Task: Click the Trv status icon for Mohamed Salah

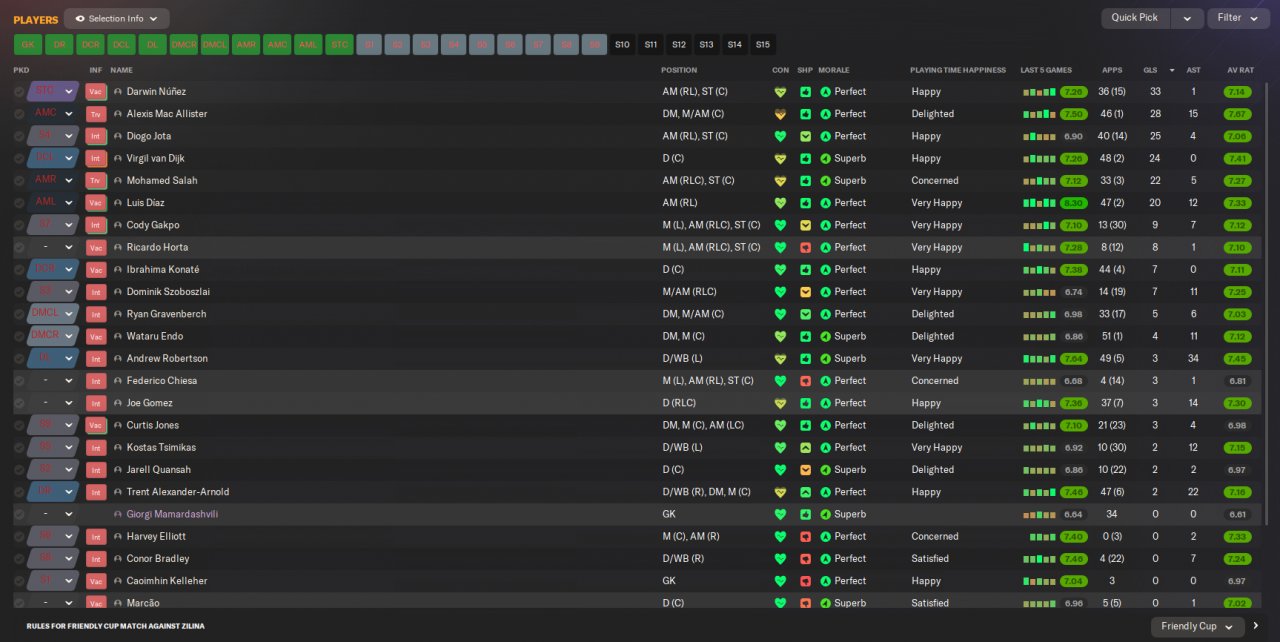Action: [x=96, y=181]
